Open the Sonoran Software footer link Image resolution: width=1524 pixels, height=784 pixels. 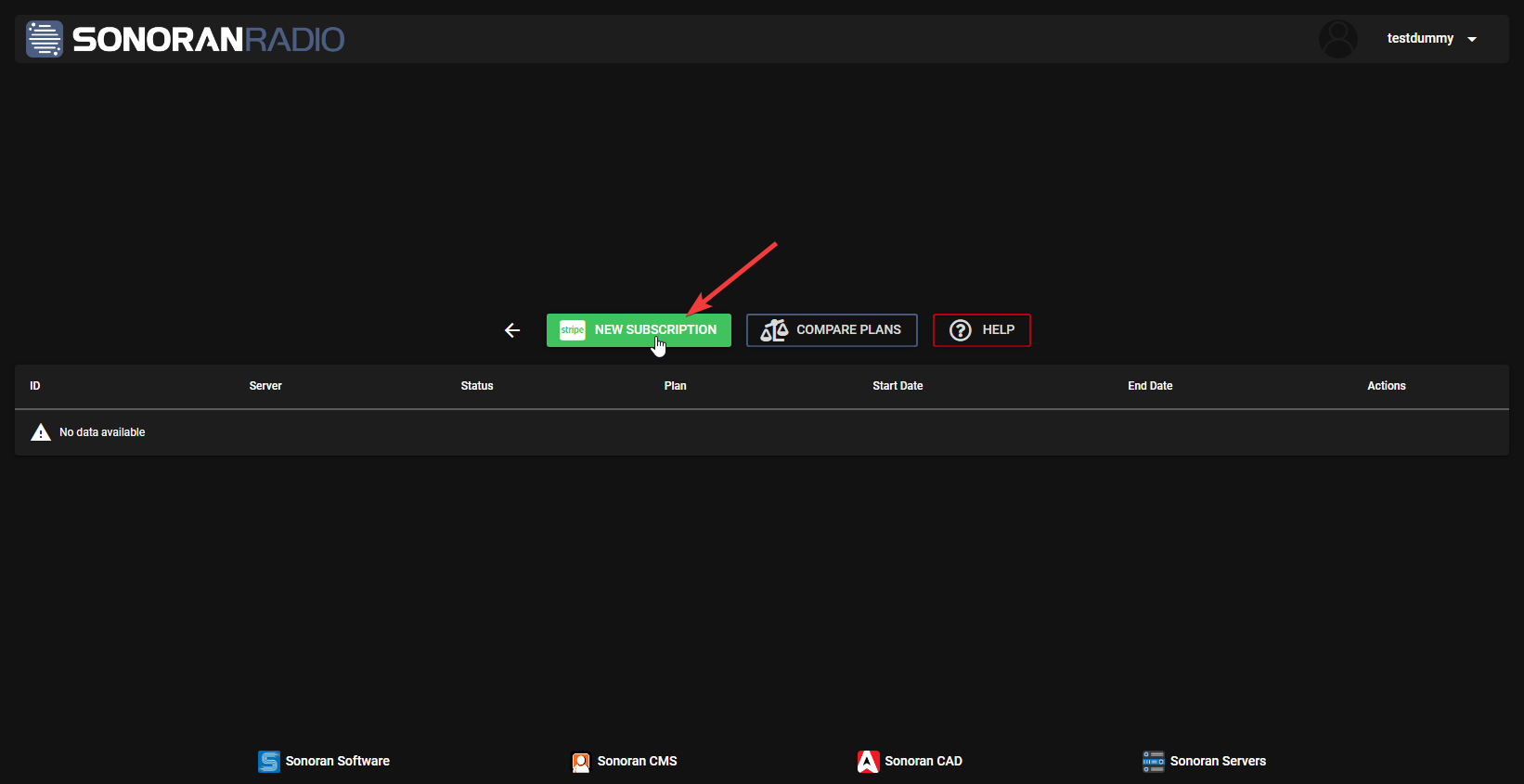click(x=324, y=762)
